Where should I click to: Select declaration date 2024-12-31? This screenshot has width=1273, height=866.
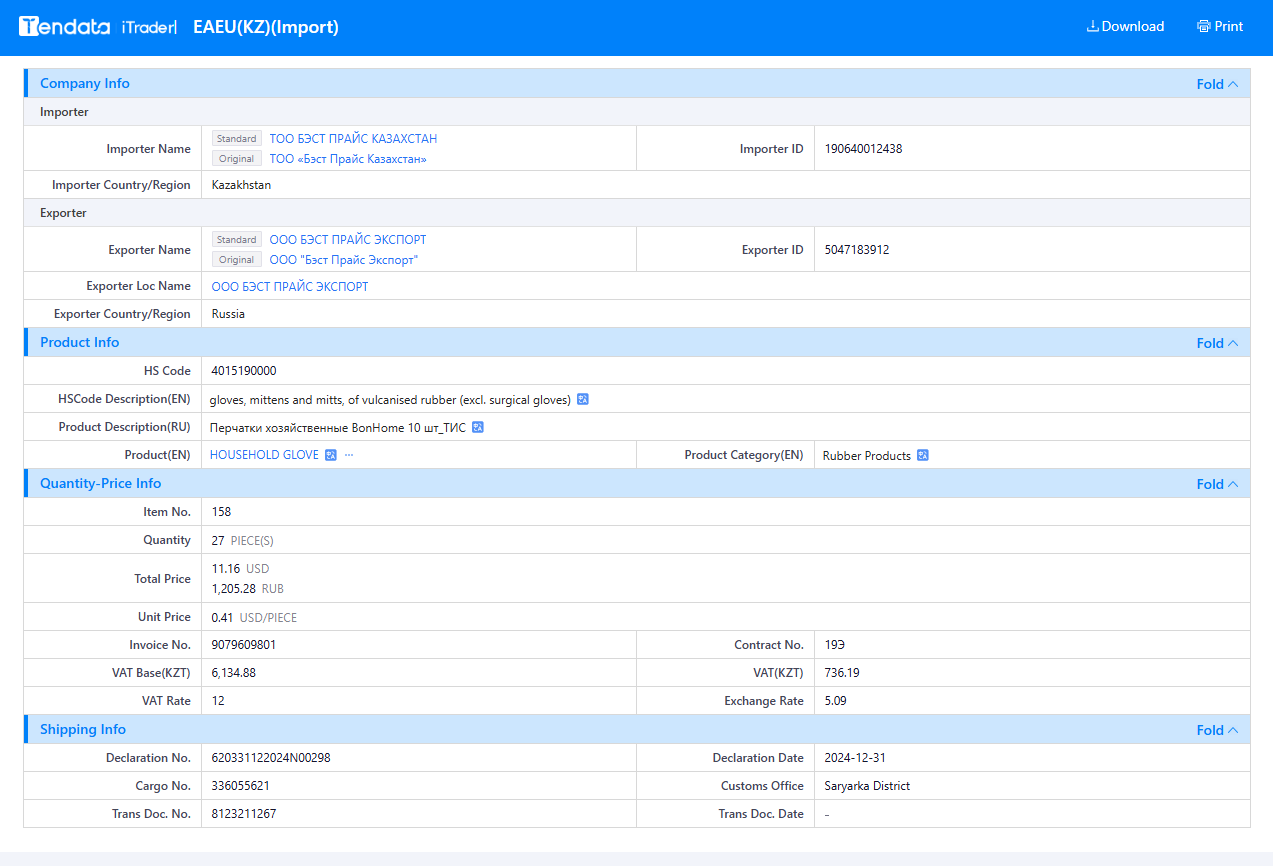(x=855, y=758)
